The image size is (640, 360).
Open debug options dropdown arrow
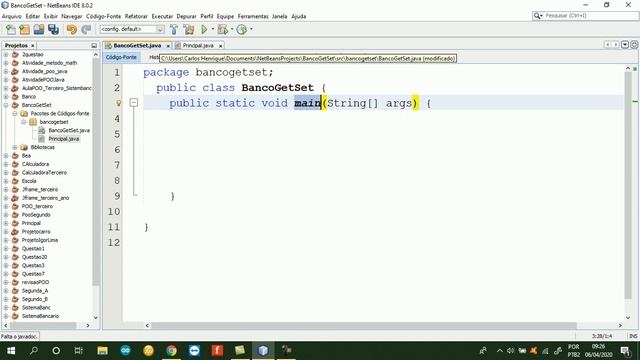click(232, 29)
